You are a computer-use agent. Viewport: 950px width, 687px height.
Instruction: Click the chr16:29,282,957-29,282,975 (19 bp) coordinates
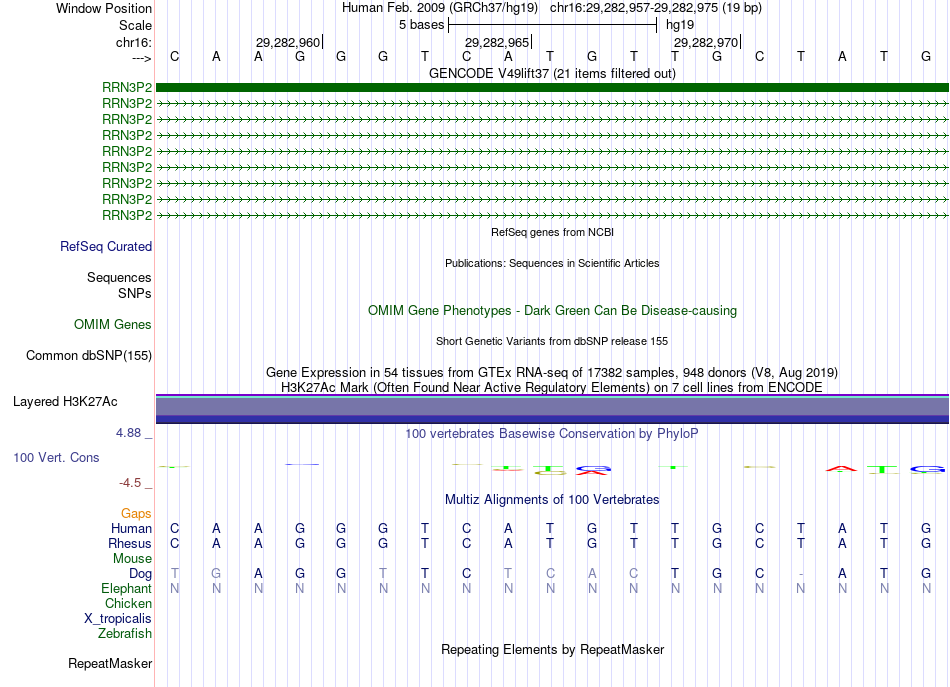656,8
